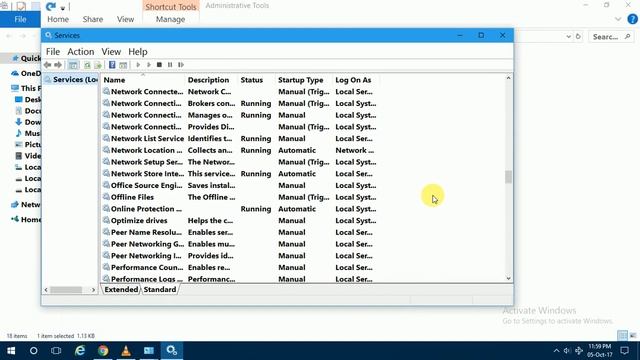Click the Restart Service icon
Viewport: 640px width, 360px height.
tap(181, 65)
